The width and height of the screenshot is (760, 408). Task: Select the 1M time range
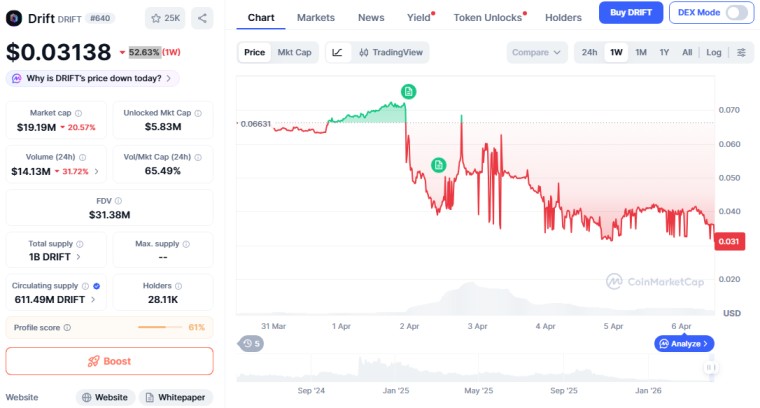tap(640, 52)
